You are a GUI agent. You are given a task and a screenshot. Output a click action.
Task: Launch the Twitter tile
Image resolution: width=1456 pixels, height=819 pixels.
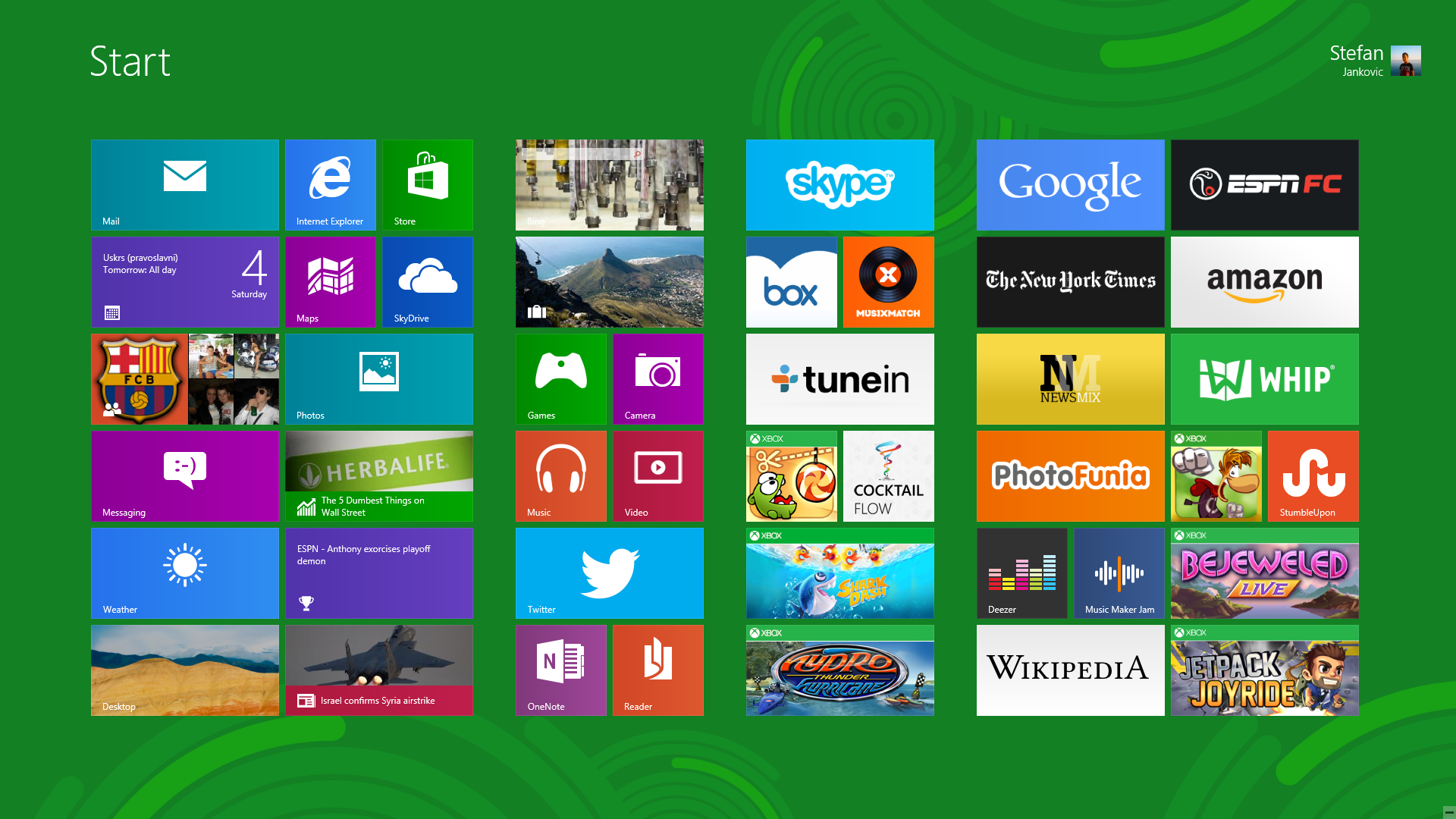coord(609,573)
